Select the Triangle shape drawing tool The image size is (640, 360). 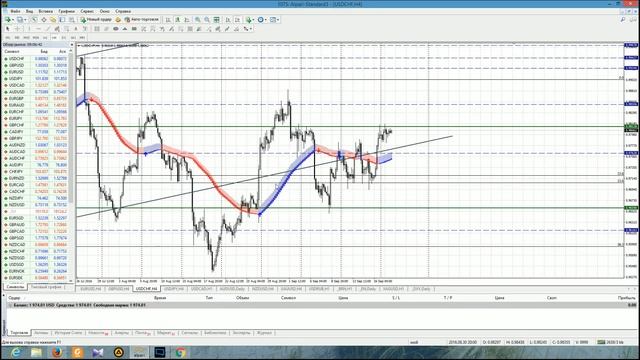click(125, 29)
